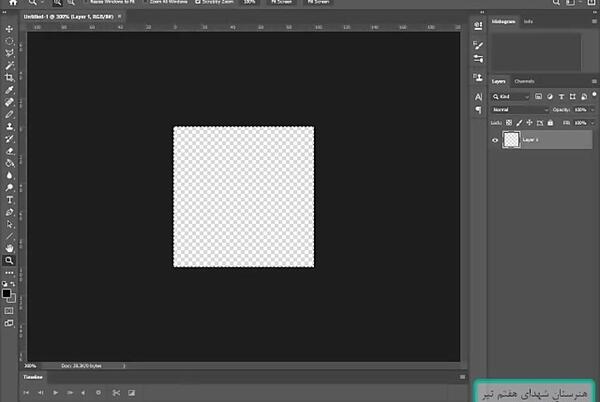Select the Type tool
The image size is (600, 402).
click(x=9, y=200)
